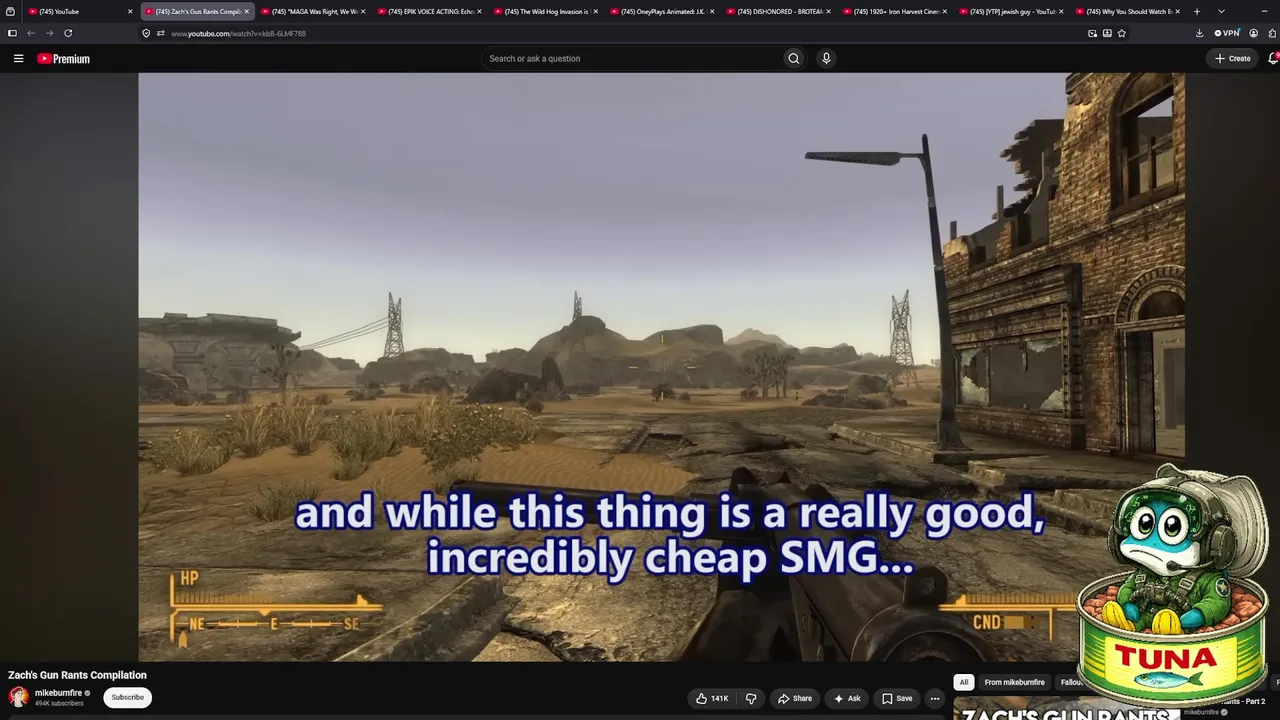Expand the tab list dropdown chevron
The width and height of the screenshot is (1280, 720).
(x=1221, y=11)
